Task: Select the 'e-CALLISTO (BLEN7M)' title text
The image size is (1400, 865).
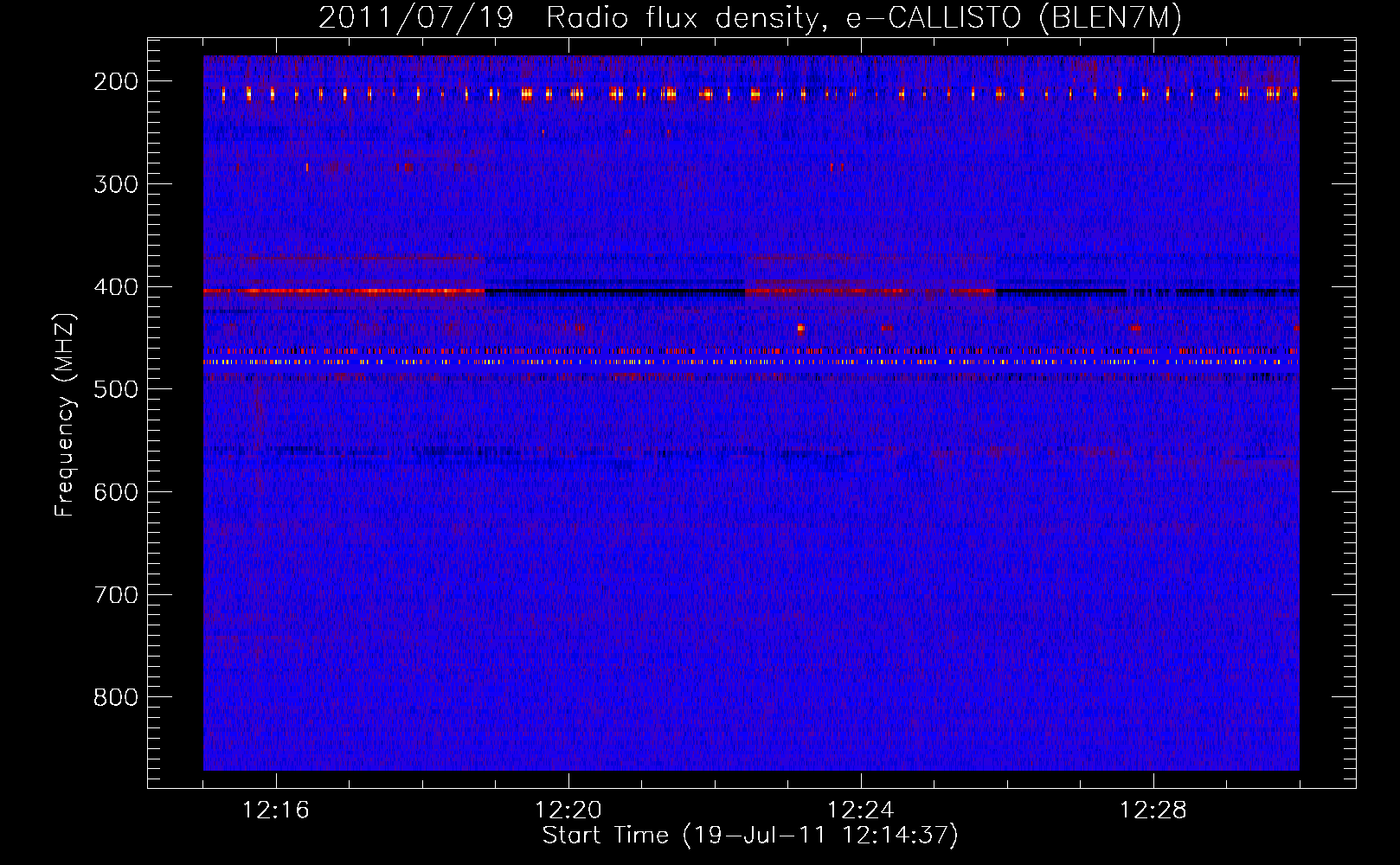Action: click(1013, 18)
